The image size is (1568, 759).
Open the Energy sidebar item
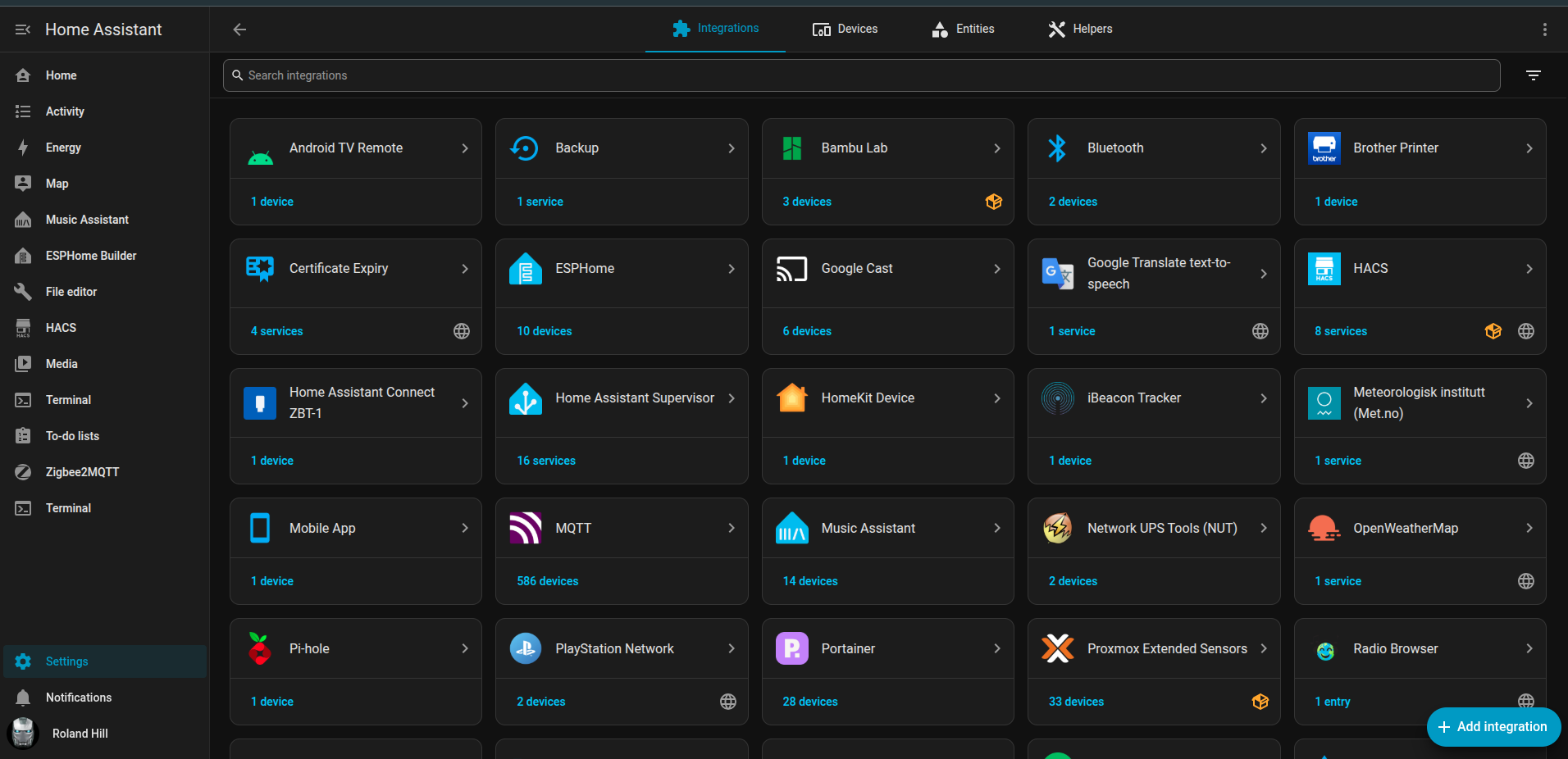(x=105, y=148)
